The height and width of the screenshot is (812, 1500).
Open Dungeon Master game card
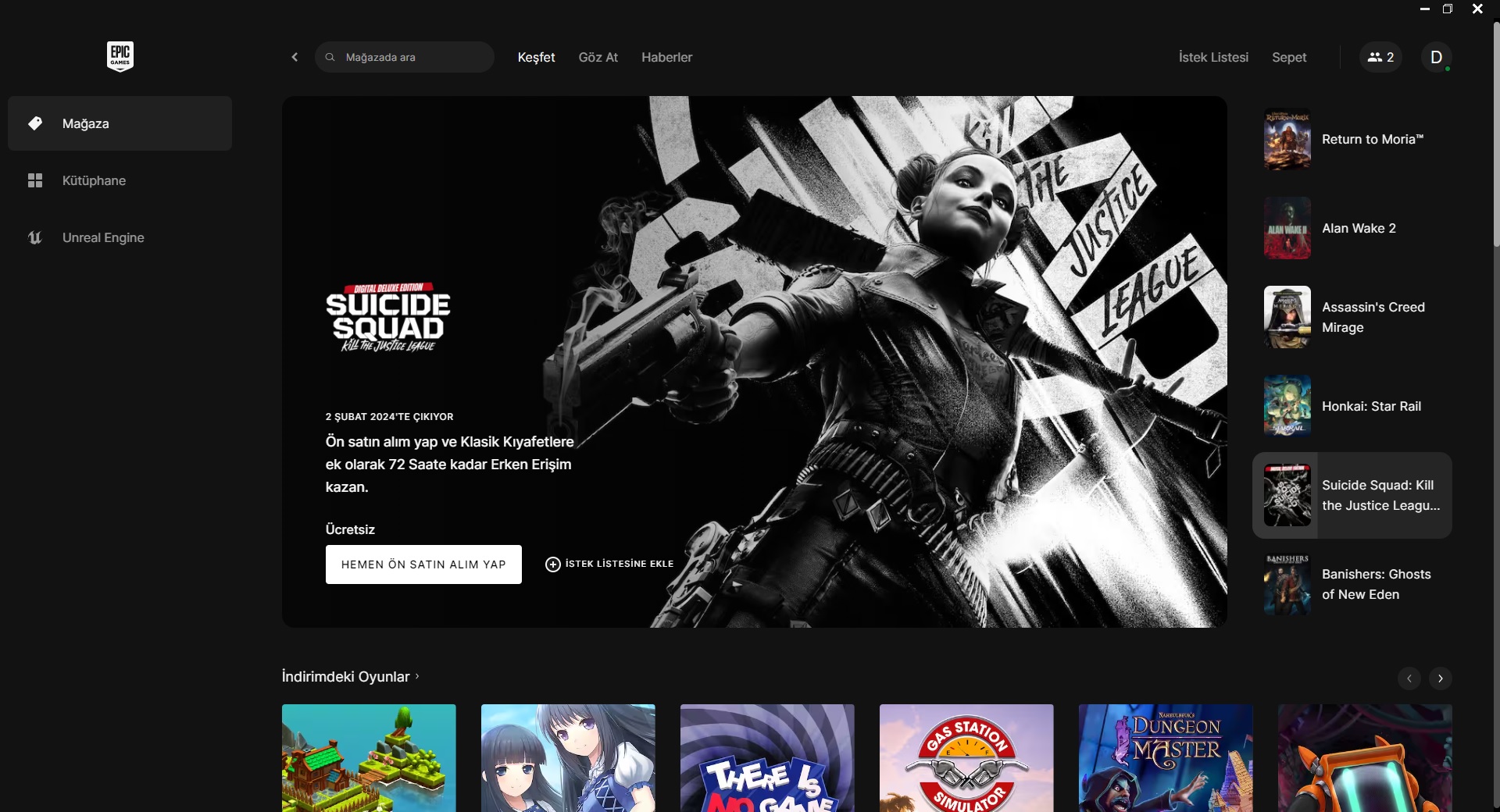click(x=1166, y=758)
